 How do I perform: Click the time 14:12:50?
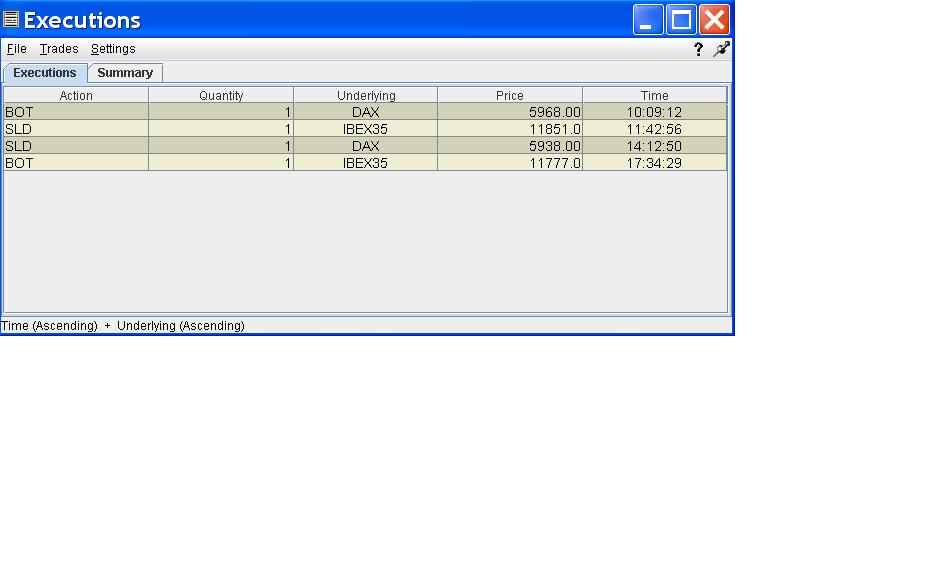[x=655, y=145]
